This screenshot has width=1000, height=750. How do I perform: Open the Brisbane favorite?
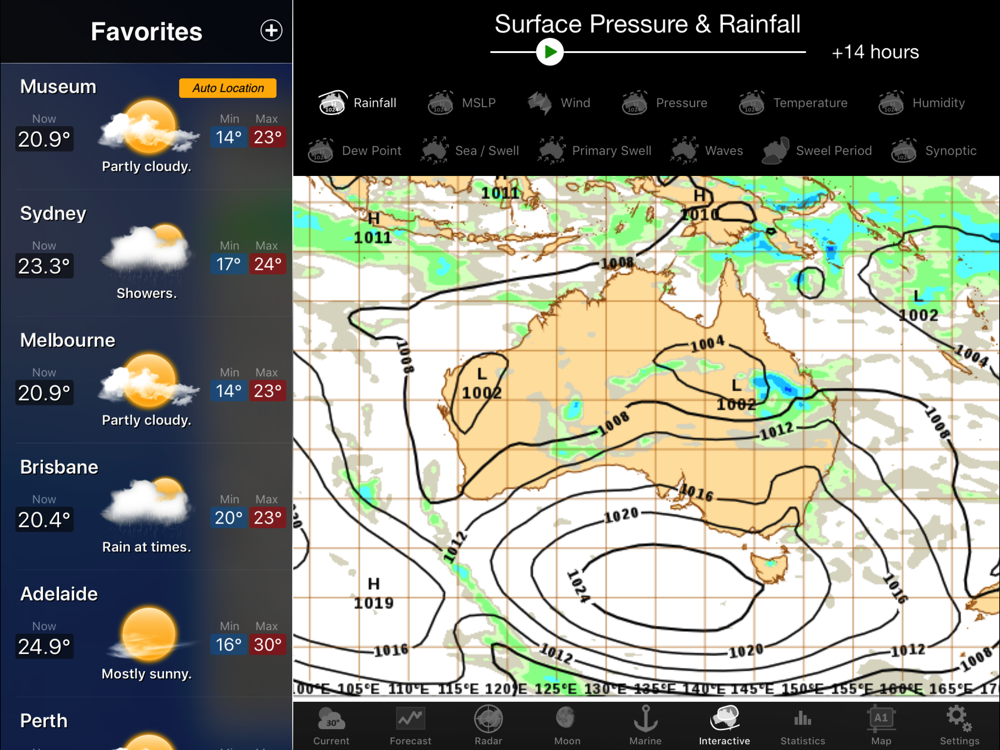(146, 506)
